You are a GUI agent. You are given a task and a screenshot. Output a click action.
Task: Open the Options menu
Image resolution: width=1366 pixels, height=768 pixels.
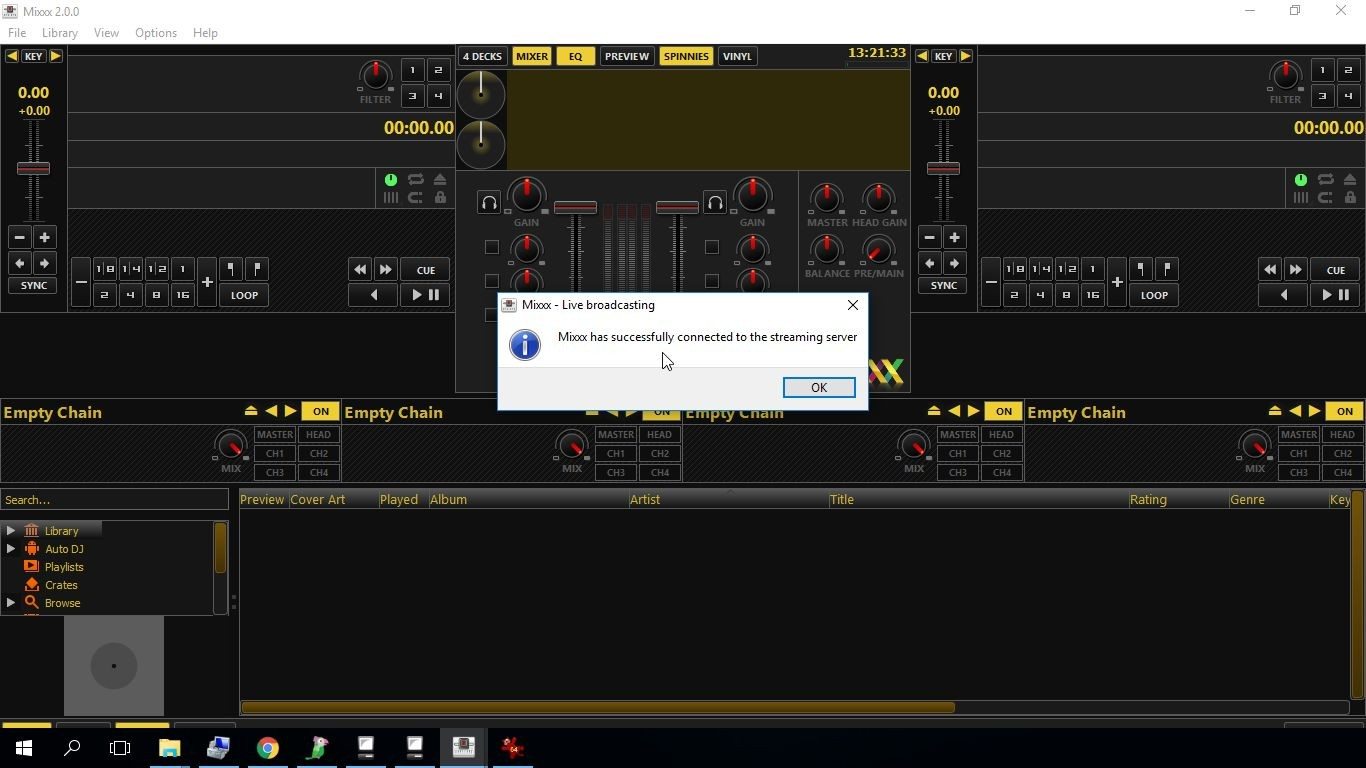point(156,33)
